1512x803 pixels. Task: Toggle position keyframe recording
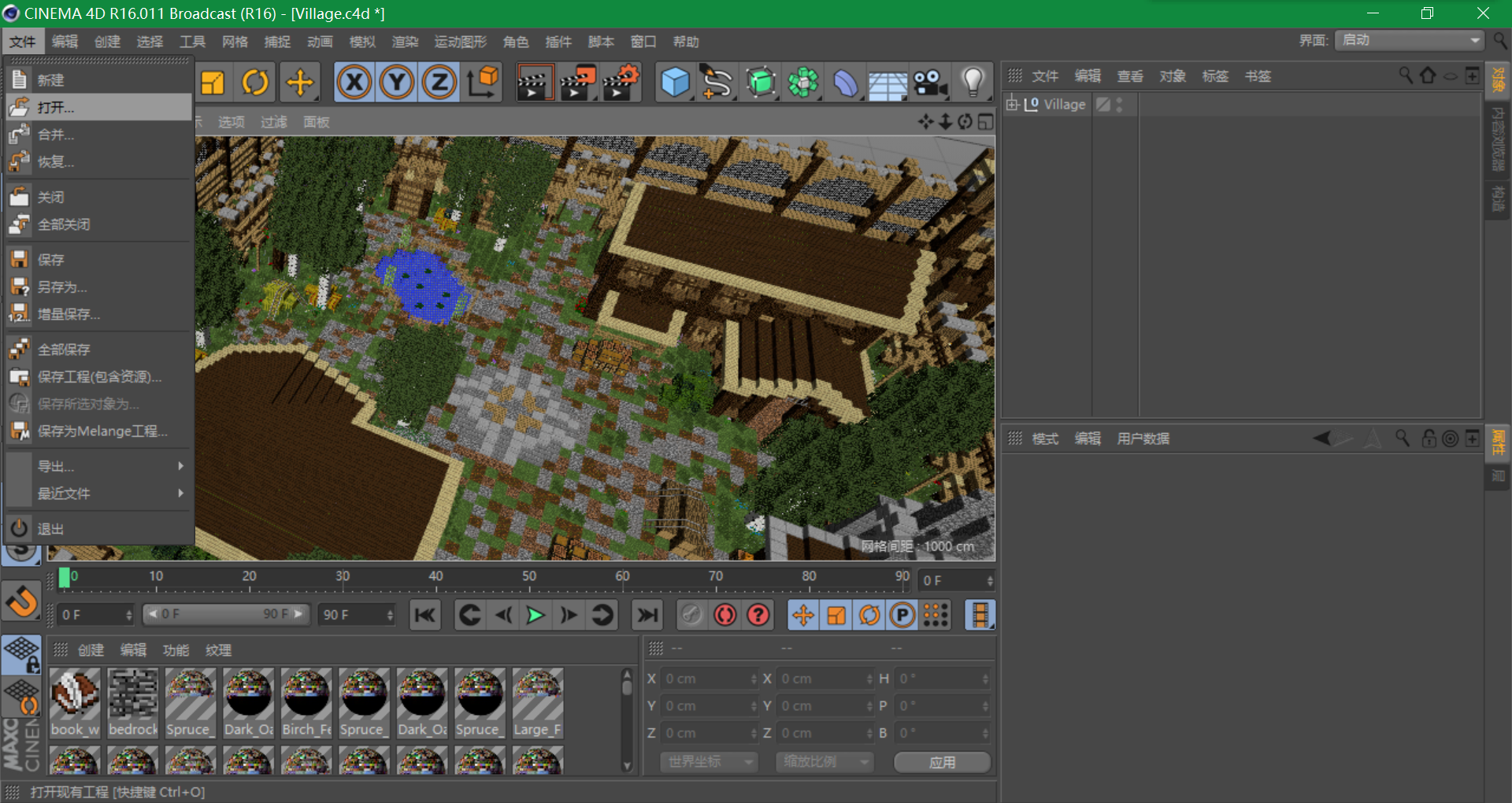click(x=803, y=615)
